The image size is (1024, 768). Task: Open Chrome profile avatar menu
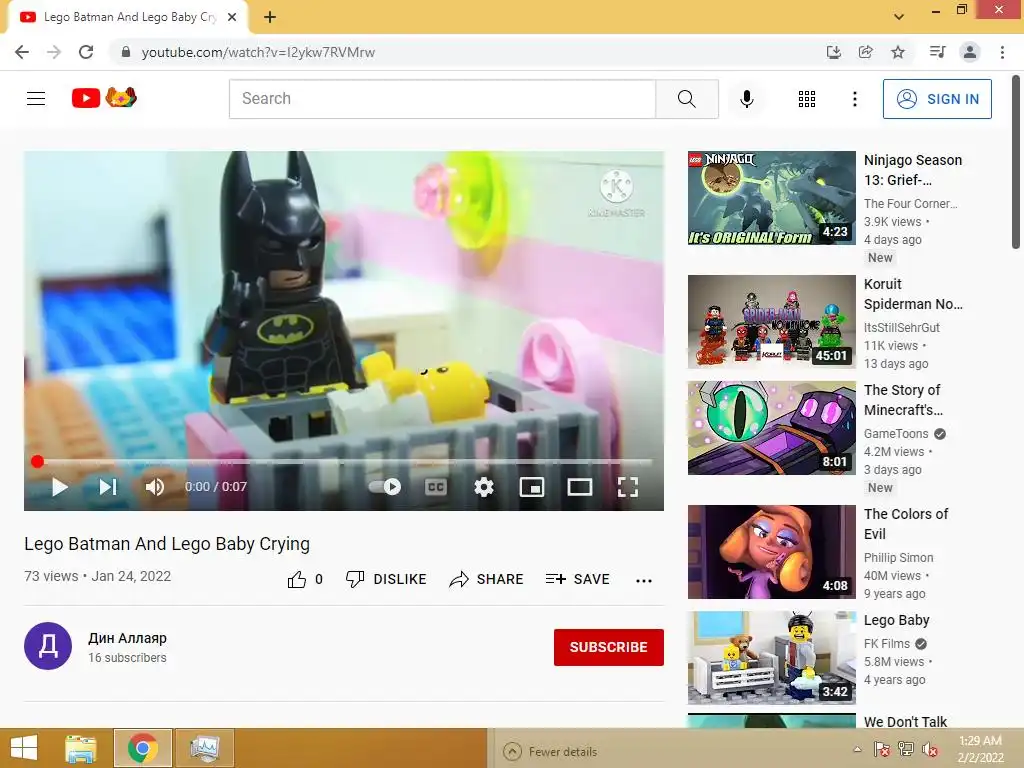coord(970,52)
